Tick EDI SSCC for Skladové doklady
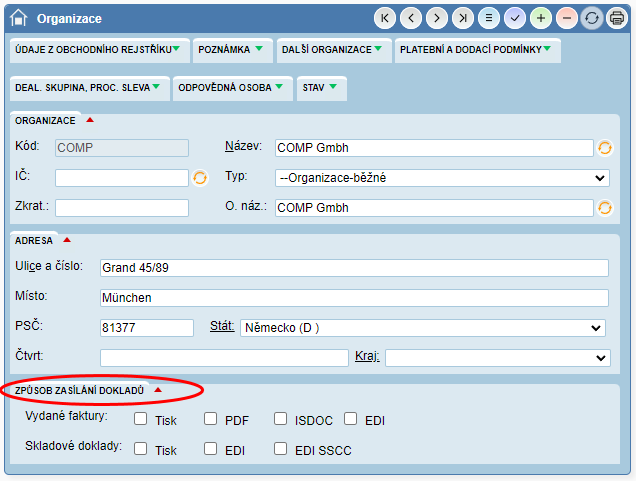The image size is (636, 481). pyautogui.click(x=281, y=449)
